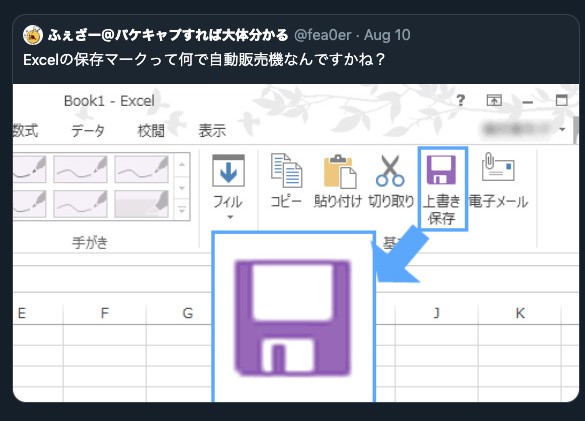
Task: Select column F header
Action: pyautogui.click(x=105, y=313)
